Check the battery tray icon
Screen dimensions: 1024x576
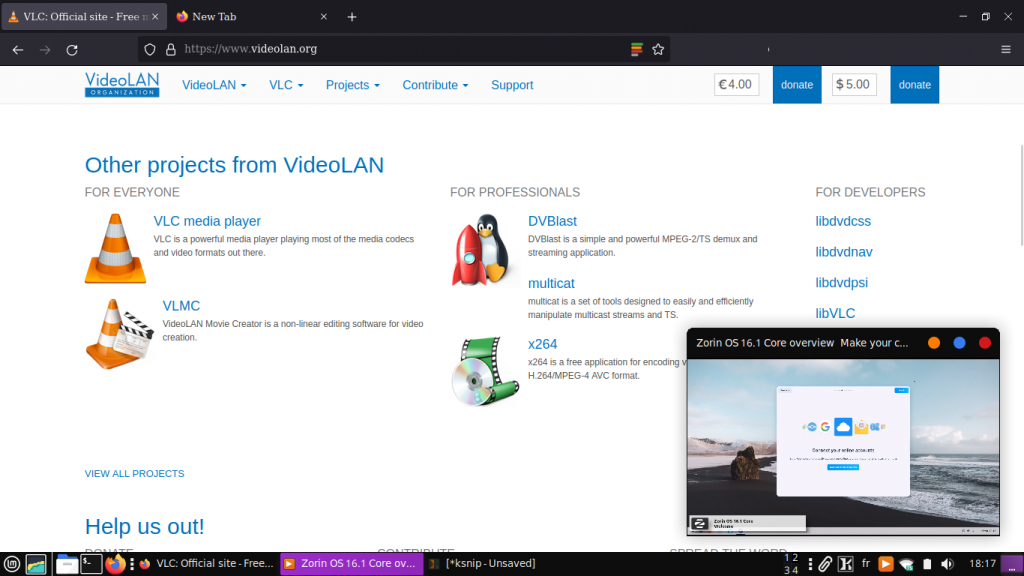927,564
